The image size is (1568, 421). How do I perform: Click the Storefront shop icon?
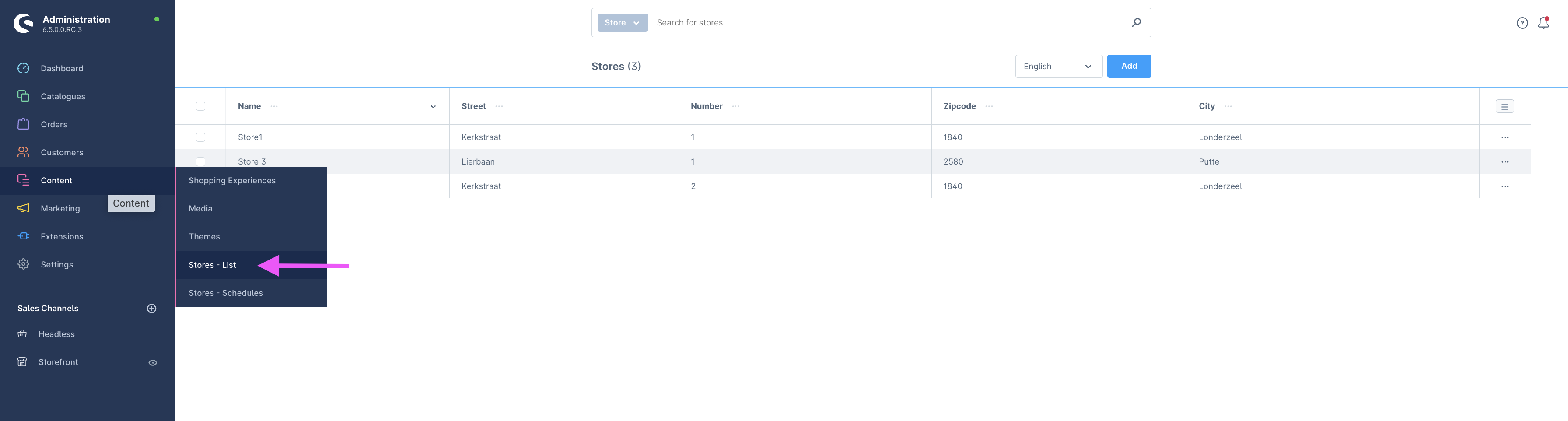[22, 362]
